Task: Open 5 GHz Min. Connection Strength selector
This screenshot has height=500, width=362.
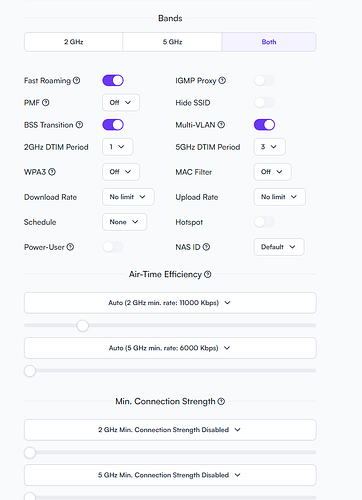Action: 170,475
